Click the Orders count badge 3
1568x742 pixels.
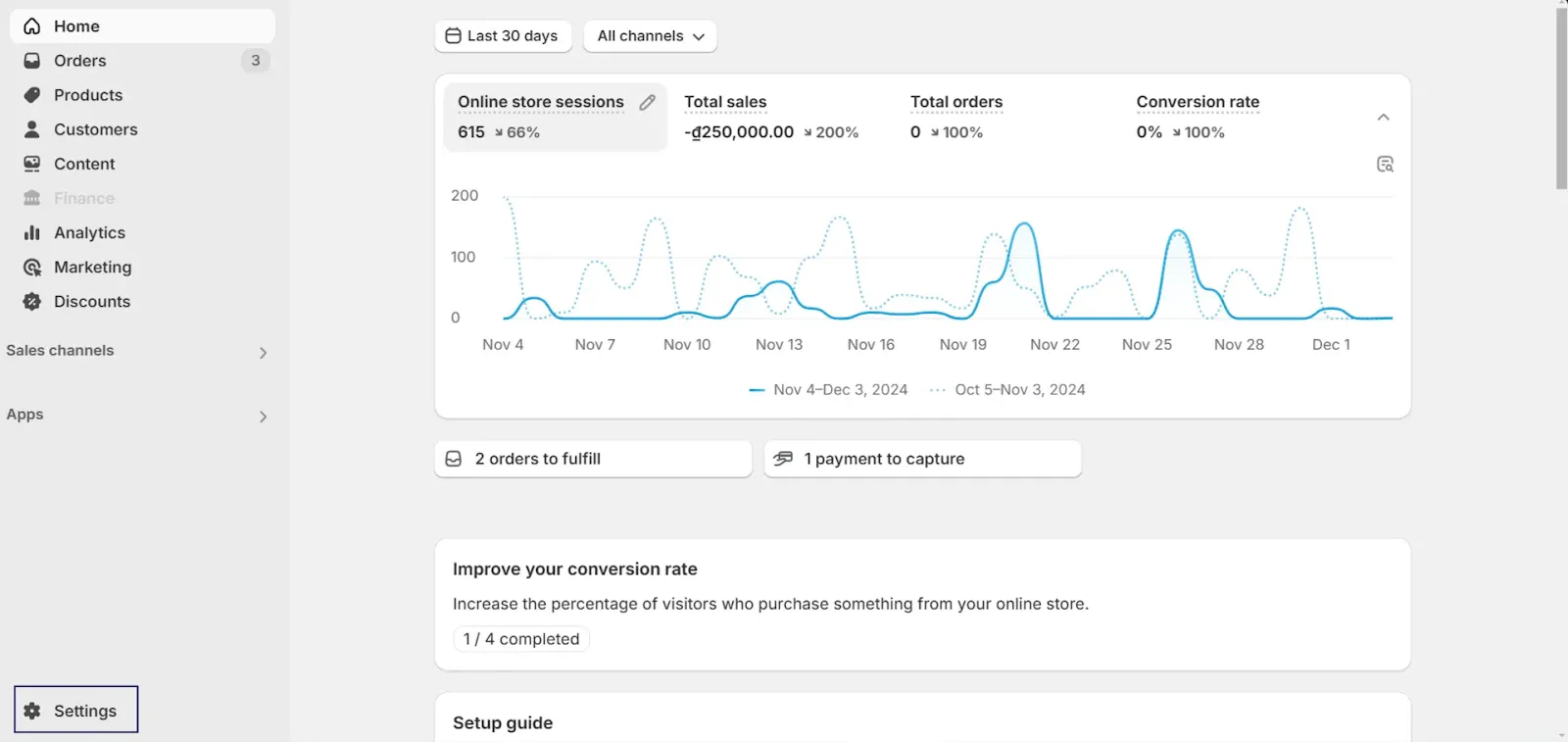(256, 61)
